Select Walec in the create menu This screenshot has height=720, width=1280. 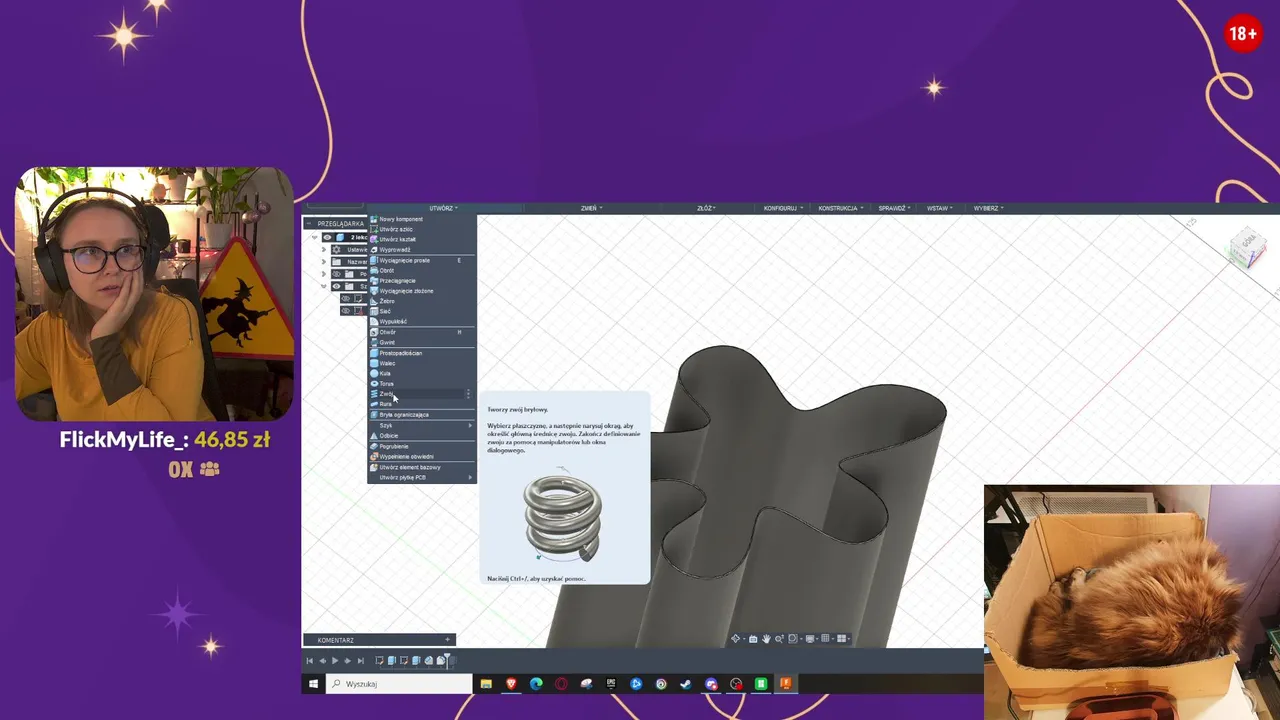click(x=422, y=363)
